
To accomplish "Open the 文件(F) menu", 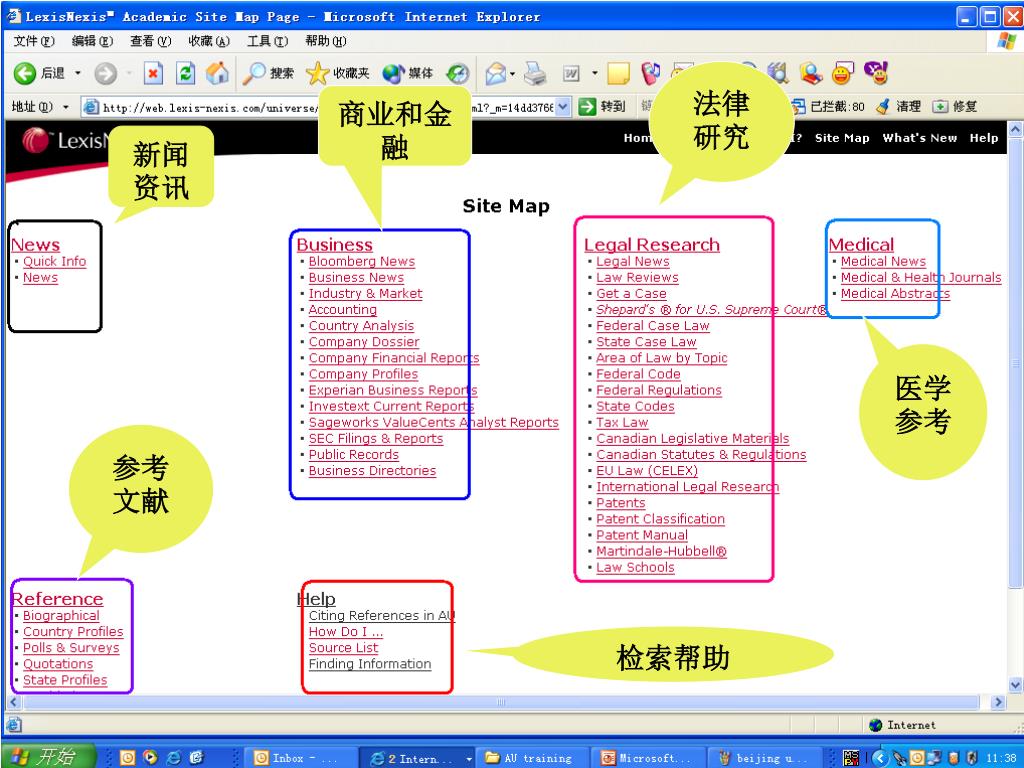I will pos(34,41).
